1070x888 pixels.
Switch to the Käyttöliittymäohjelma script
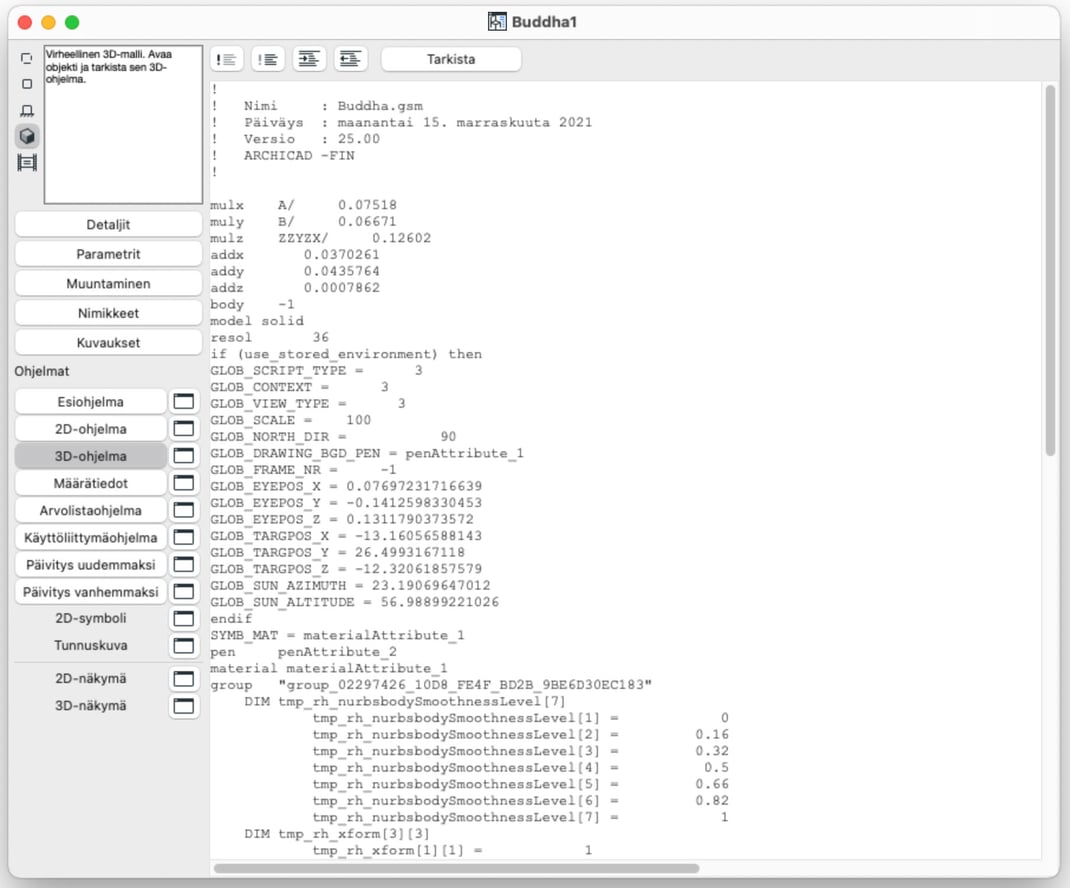tap(91, 537)
